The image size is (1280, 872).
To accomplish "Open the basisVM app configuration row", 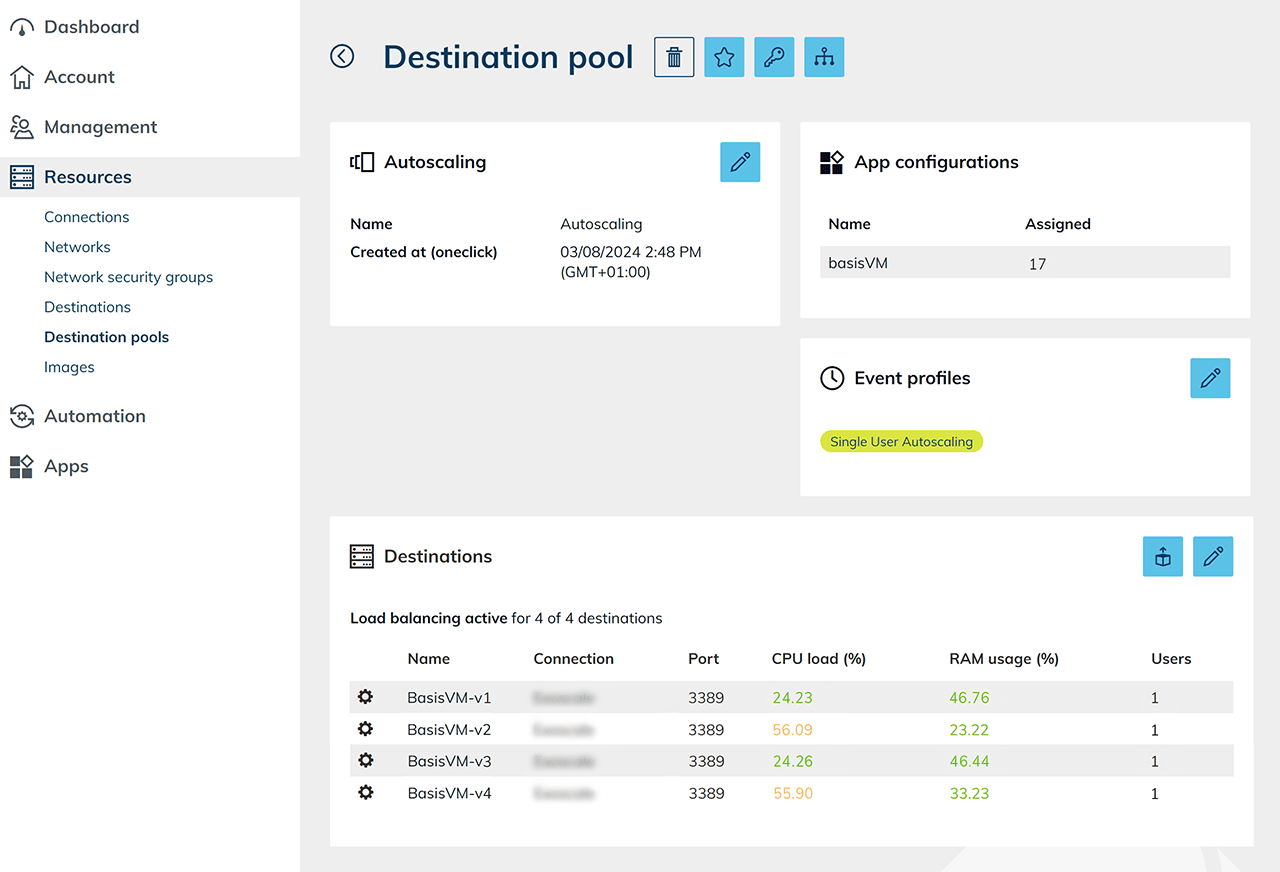I will coord(1024,264).
